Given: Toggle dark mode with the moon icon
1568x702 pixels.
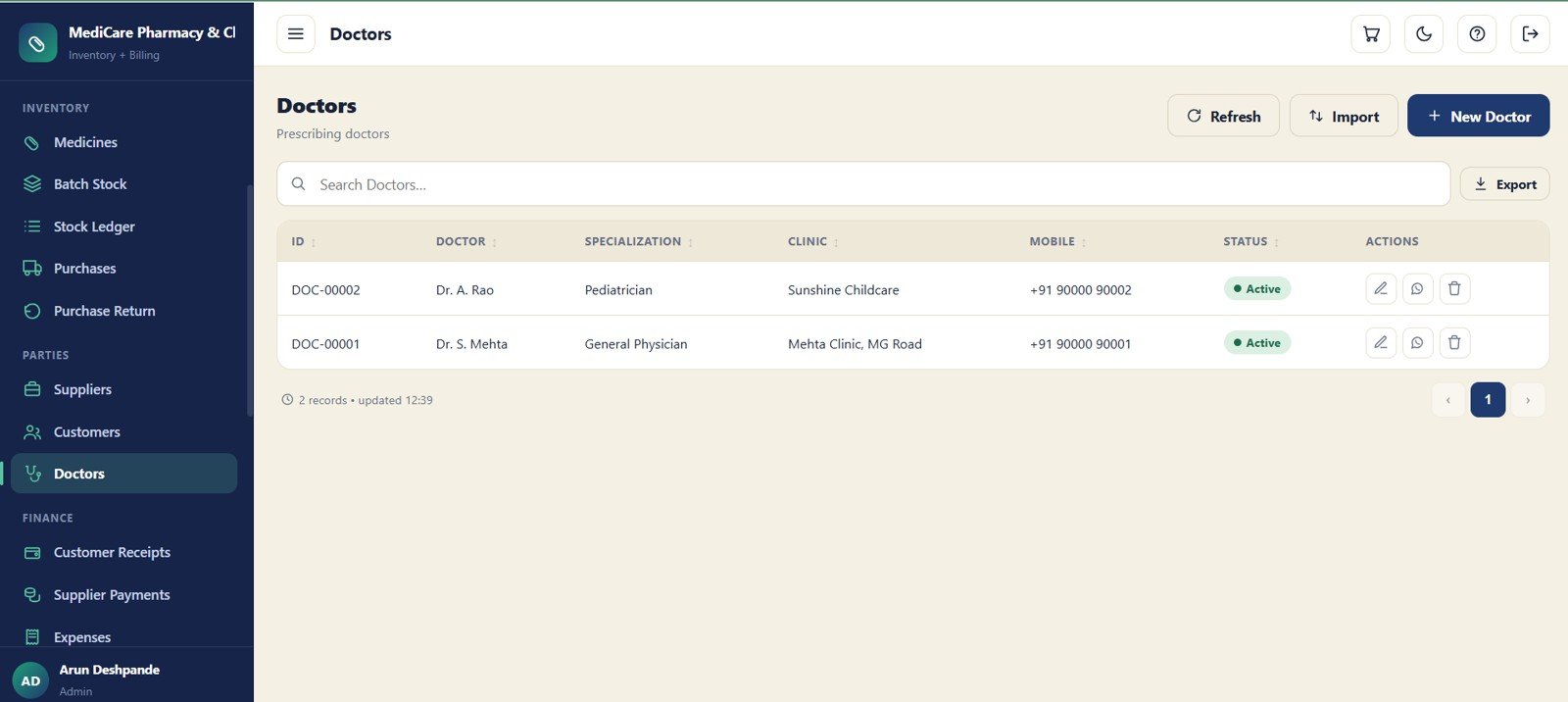Looking at the screenshot, I should pos(1424,34).
